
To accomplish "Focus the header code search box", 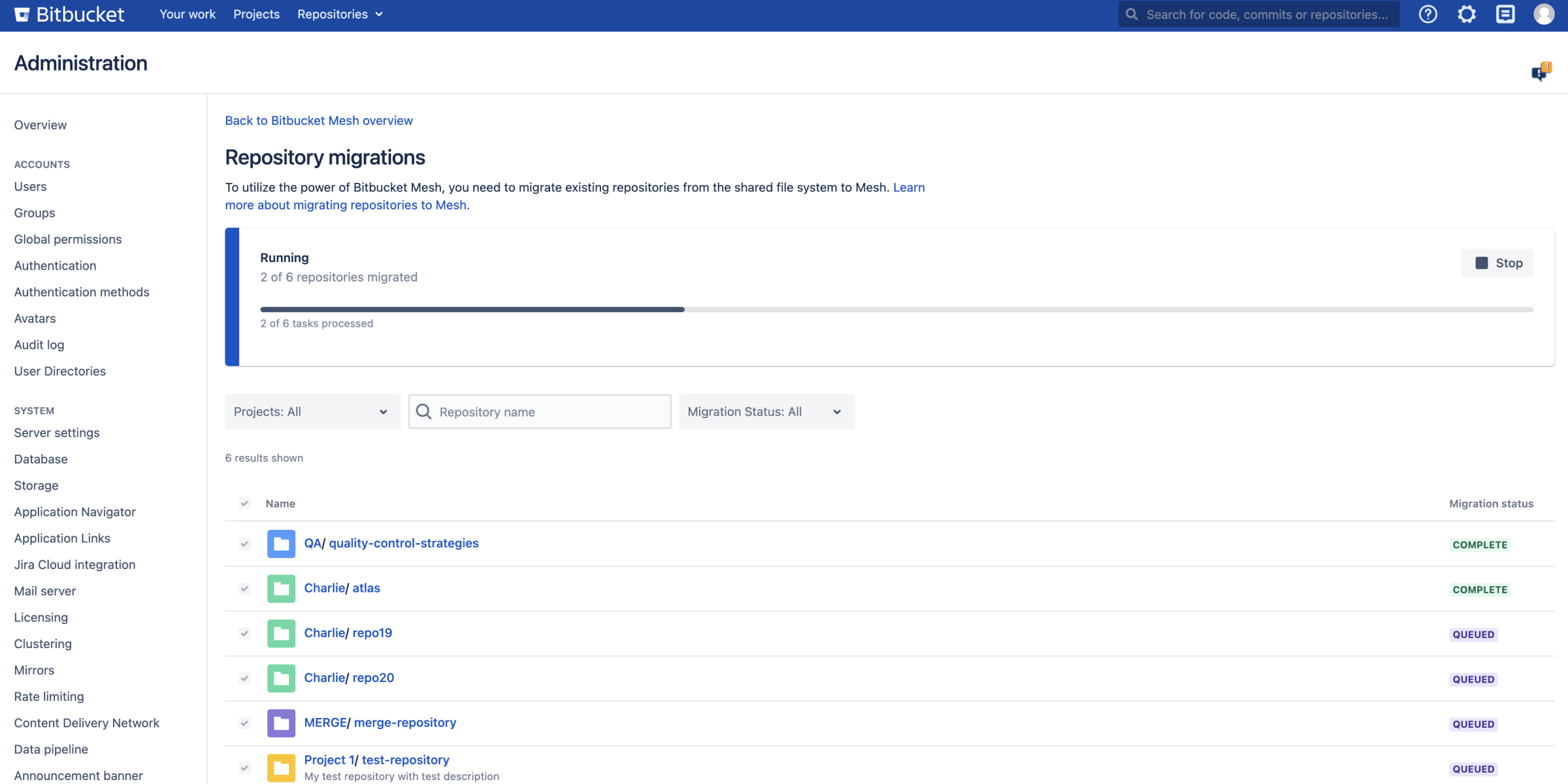I will pos(1259,14).
